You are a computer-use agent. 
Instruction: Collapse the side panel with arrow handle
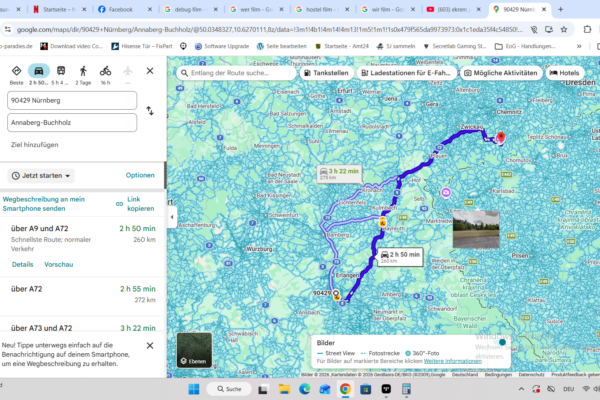point(172,217)
